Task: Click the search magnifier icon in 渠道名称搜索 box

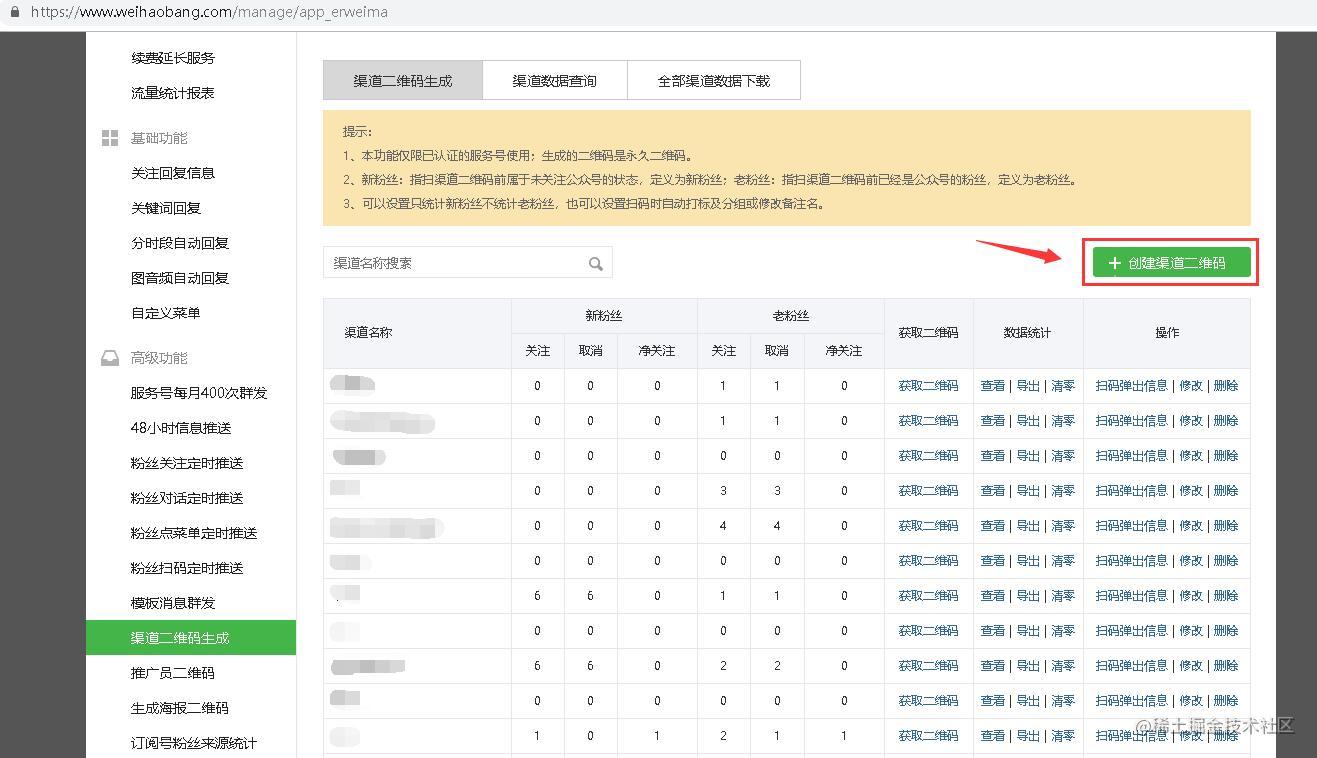Action: coord(596,264)
